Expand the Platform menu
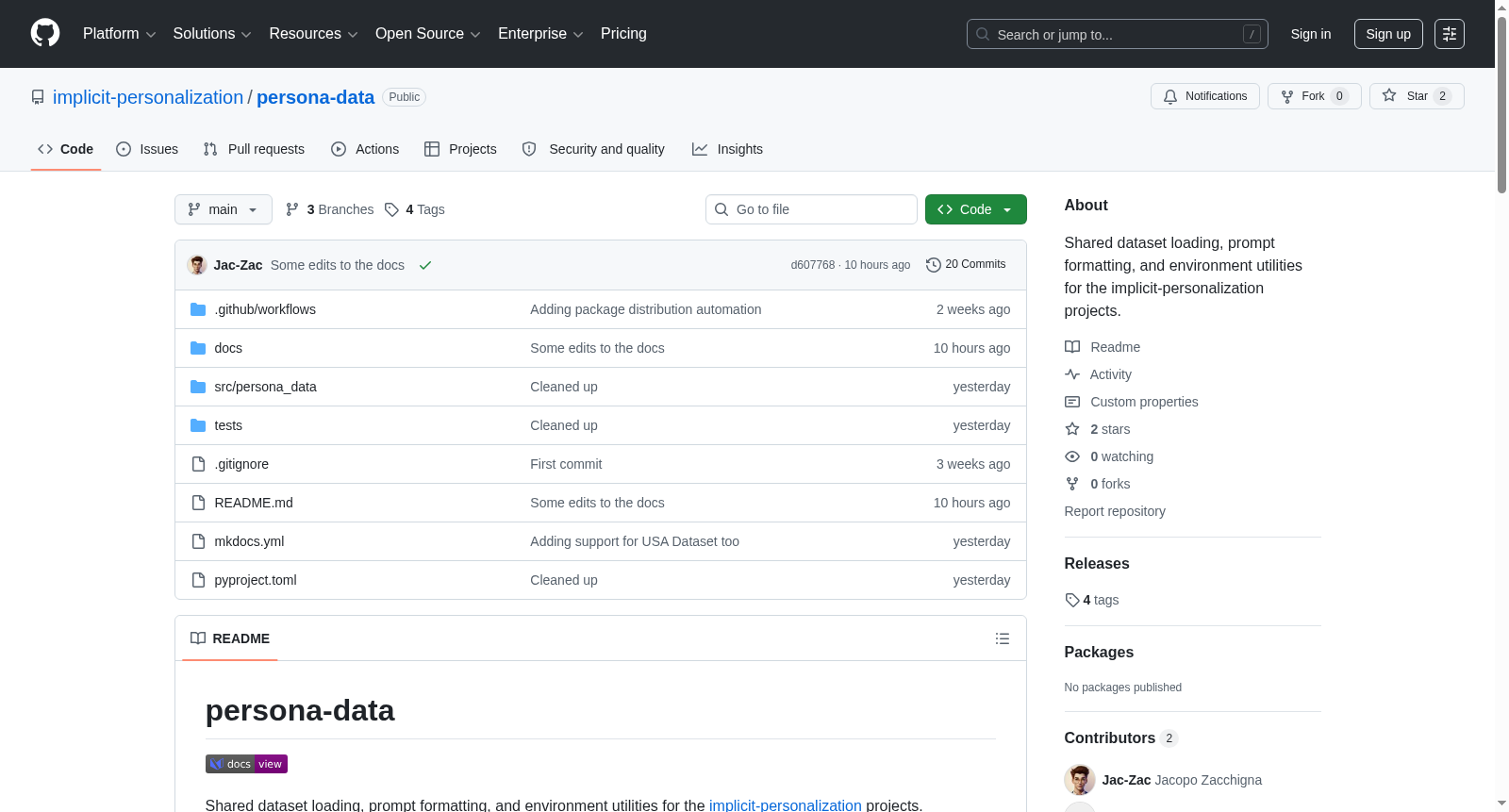1509x812 pixels. [119, 34]
